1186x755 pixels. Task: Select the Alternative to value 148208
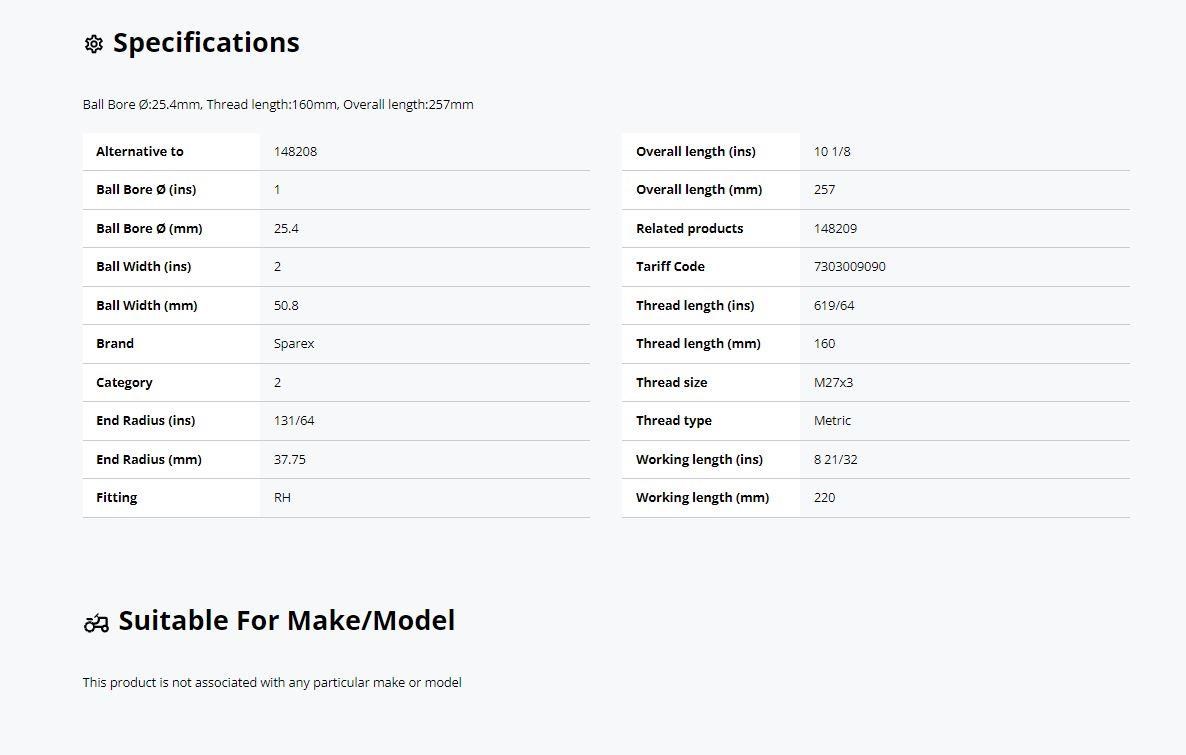point(295,151)
